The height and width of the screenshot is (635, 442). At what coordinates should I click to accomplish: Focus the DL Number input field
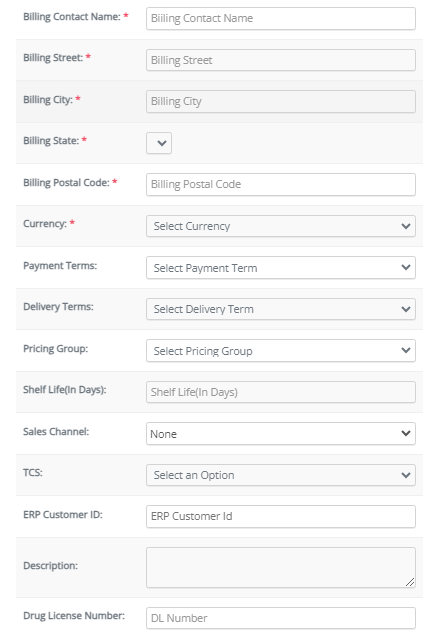click(280, 618)
